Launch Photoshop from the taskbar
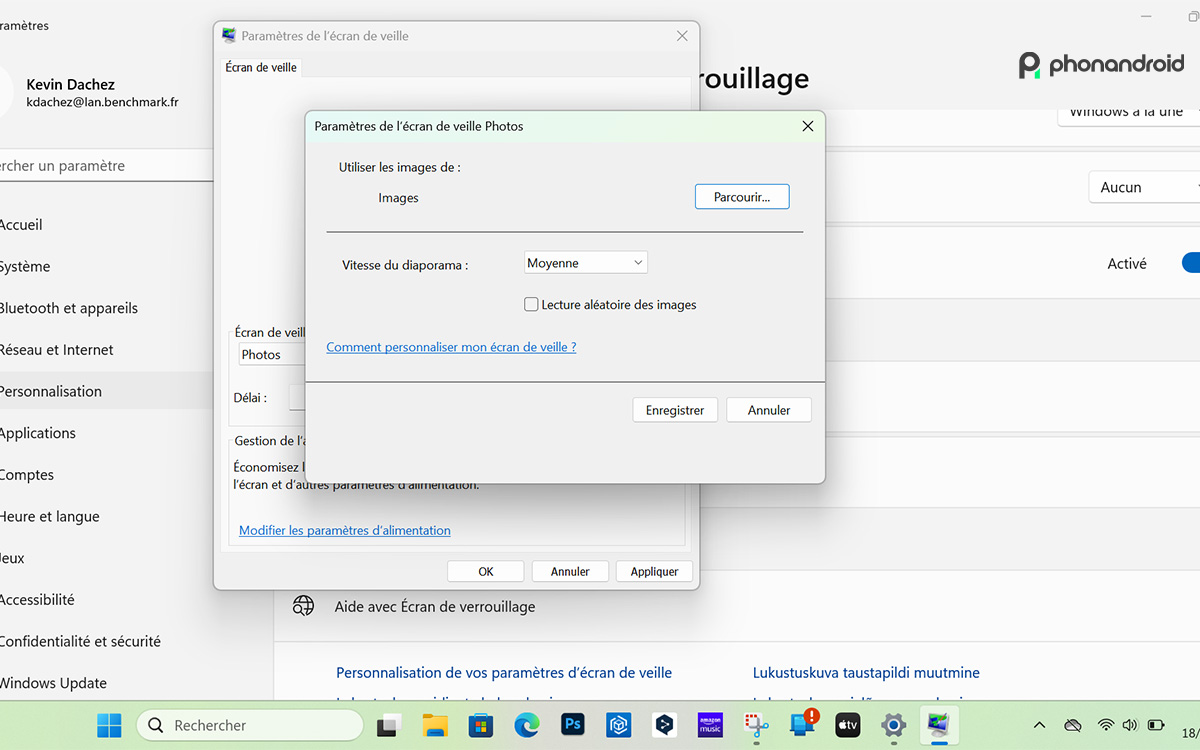 [572, 725]
